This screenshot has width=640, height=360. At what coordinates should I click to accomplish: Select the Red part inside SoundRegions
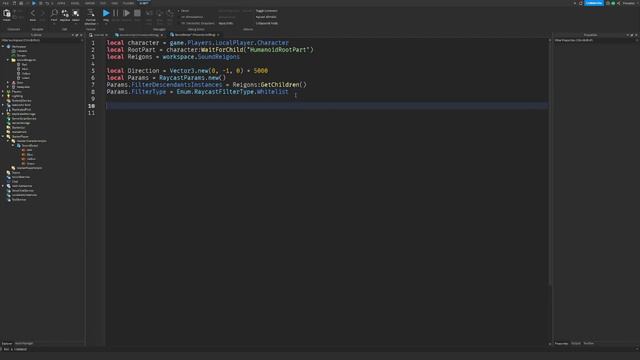[24, 64]
